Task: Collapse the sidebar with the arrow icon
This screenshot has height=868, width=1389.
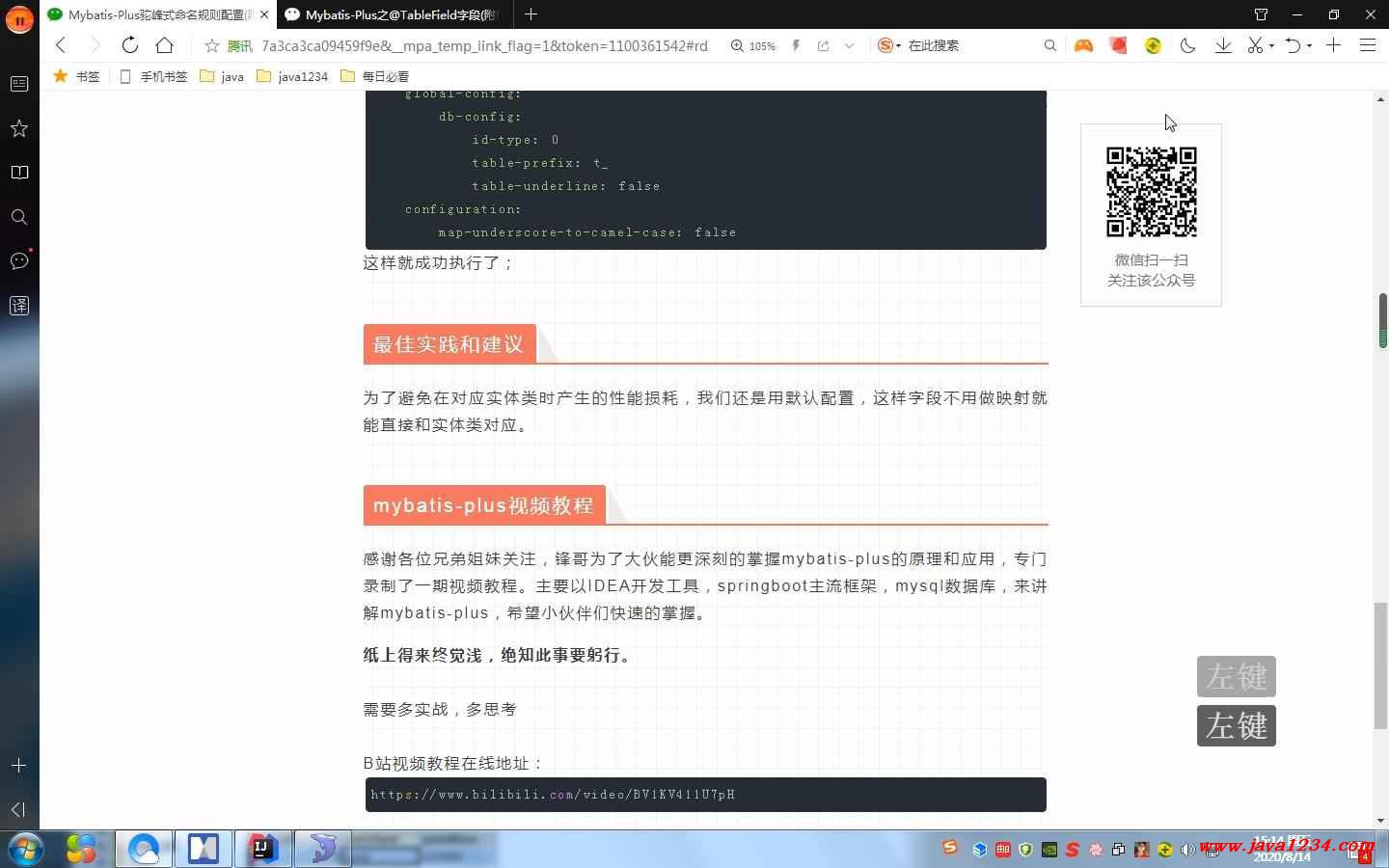Action: 19,809
